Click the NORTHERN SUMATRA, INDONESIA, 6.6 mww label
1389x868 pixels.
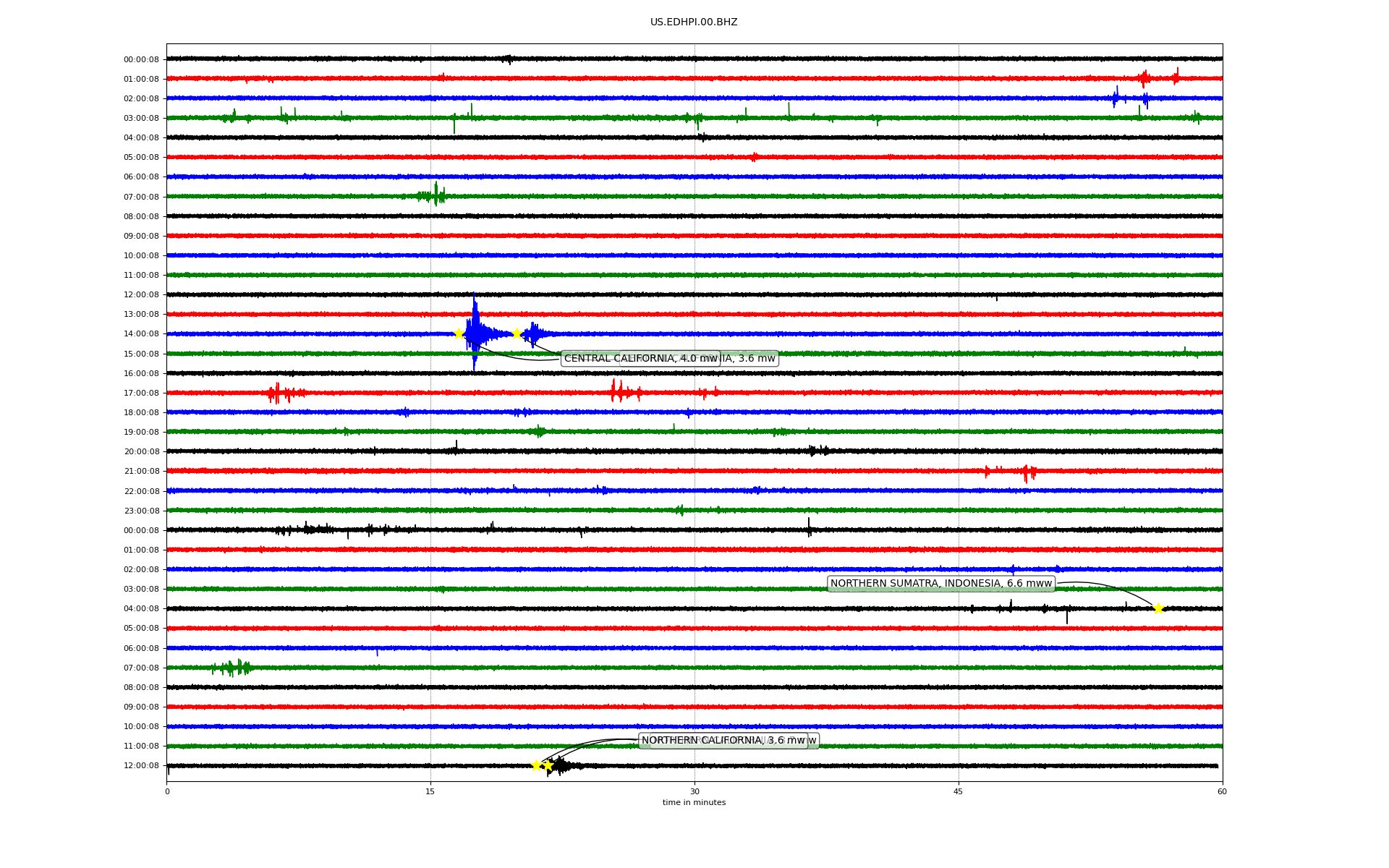tap(940, 584)
